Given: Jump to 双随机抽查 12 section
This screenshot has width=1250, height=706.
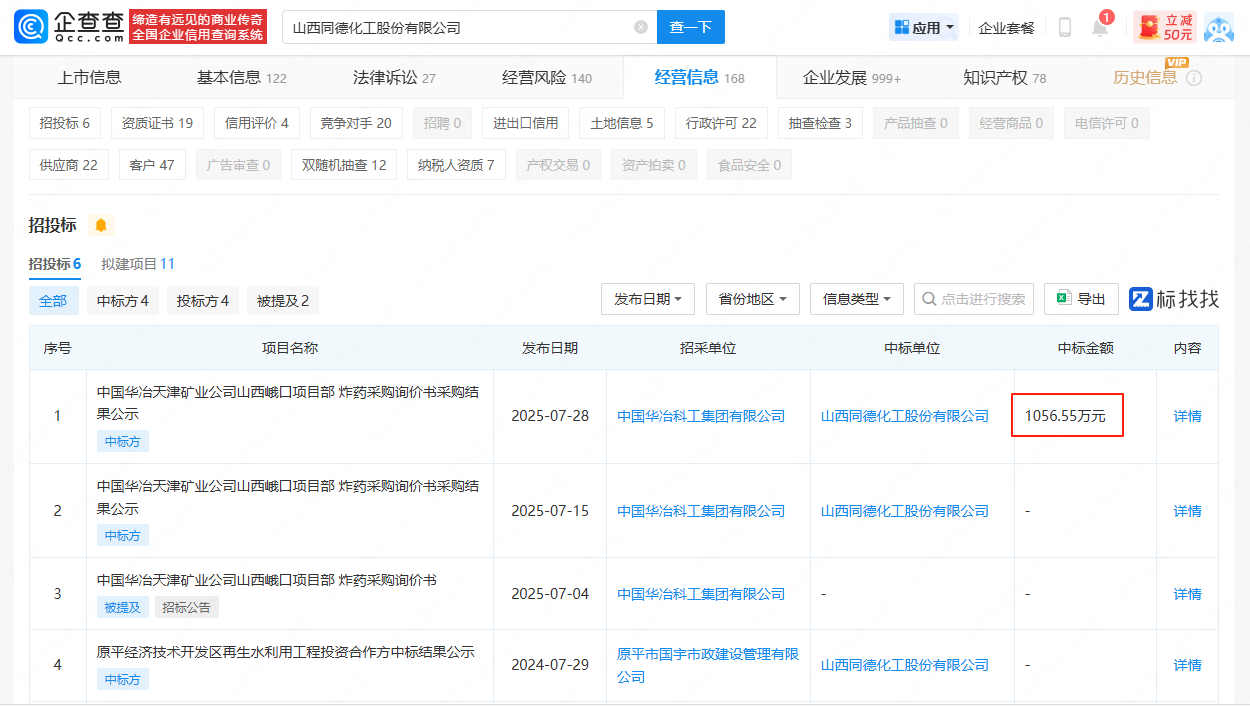Looking at the screenshot, I should pos(344,165).
